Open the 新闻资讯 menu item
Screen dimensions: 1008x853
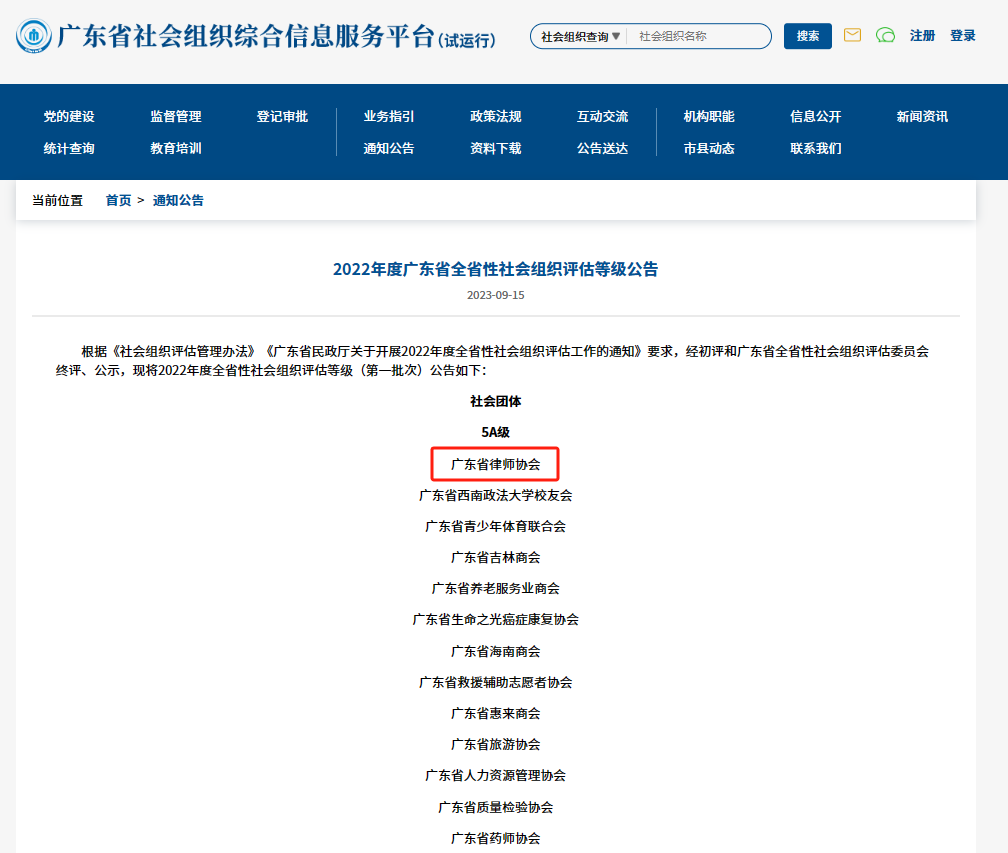click(922, 116)
